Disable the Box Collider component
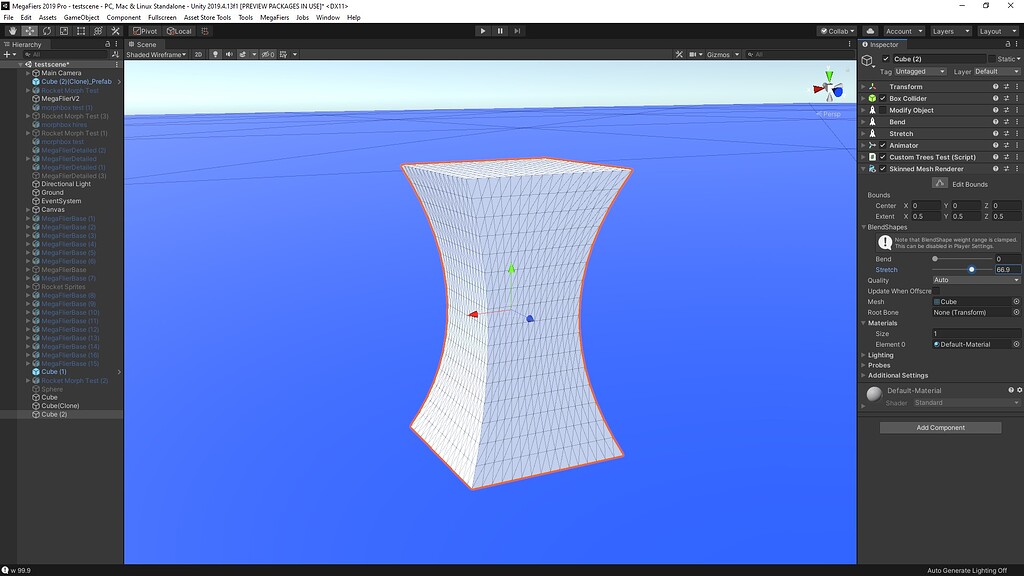The image size is (1024, 576). 883,98
